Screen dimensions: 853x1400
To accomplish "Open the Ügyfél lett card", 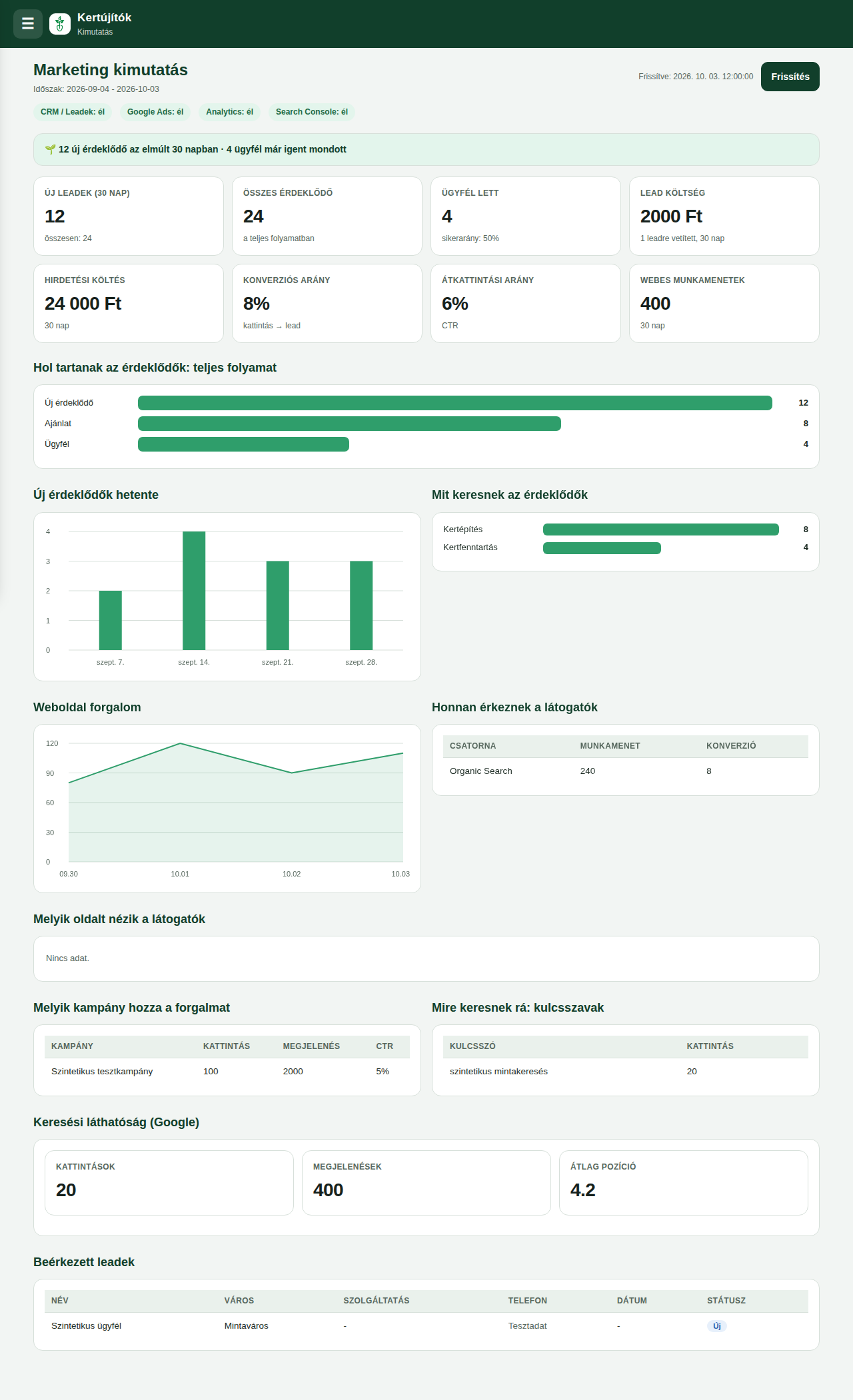I will point(526,216).
